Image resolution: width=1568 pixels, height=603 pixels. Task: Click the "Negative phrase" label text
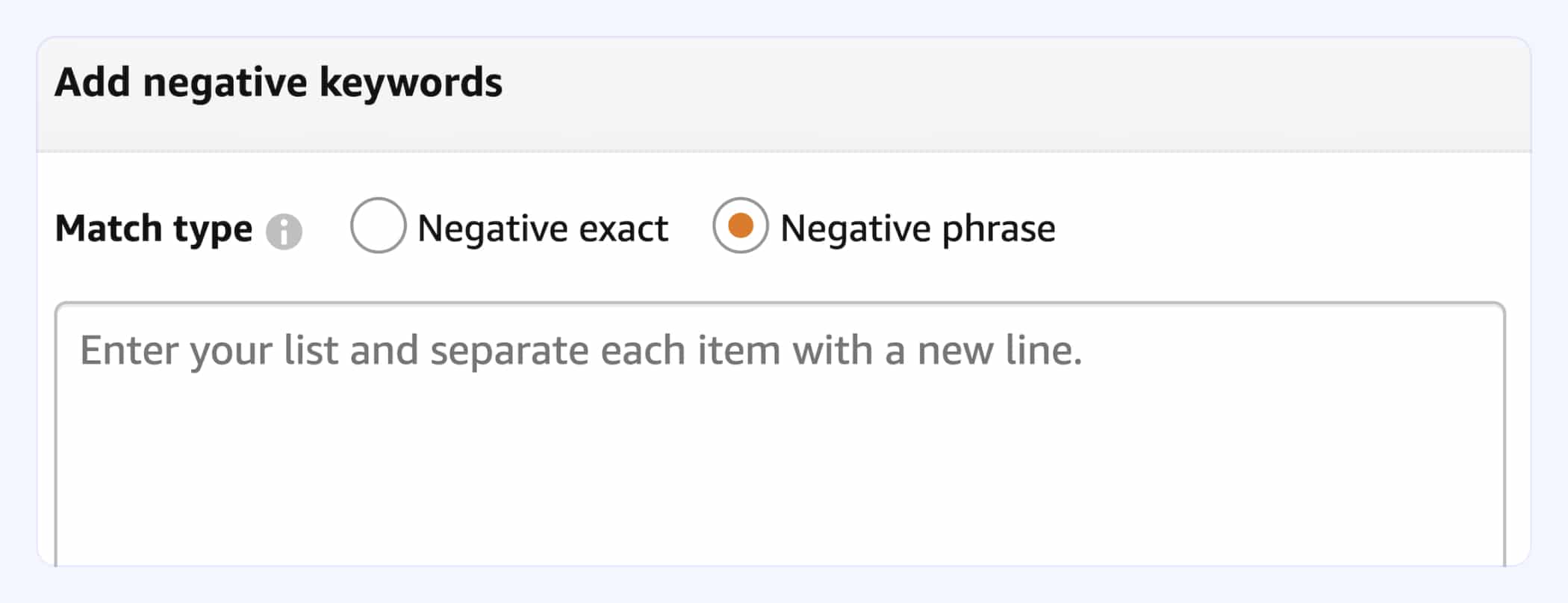(x=918, y=229)
